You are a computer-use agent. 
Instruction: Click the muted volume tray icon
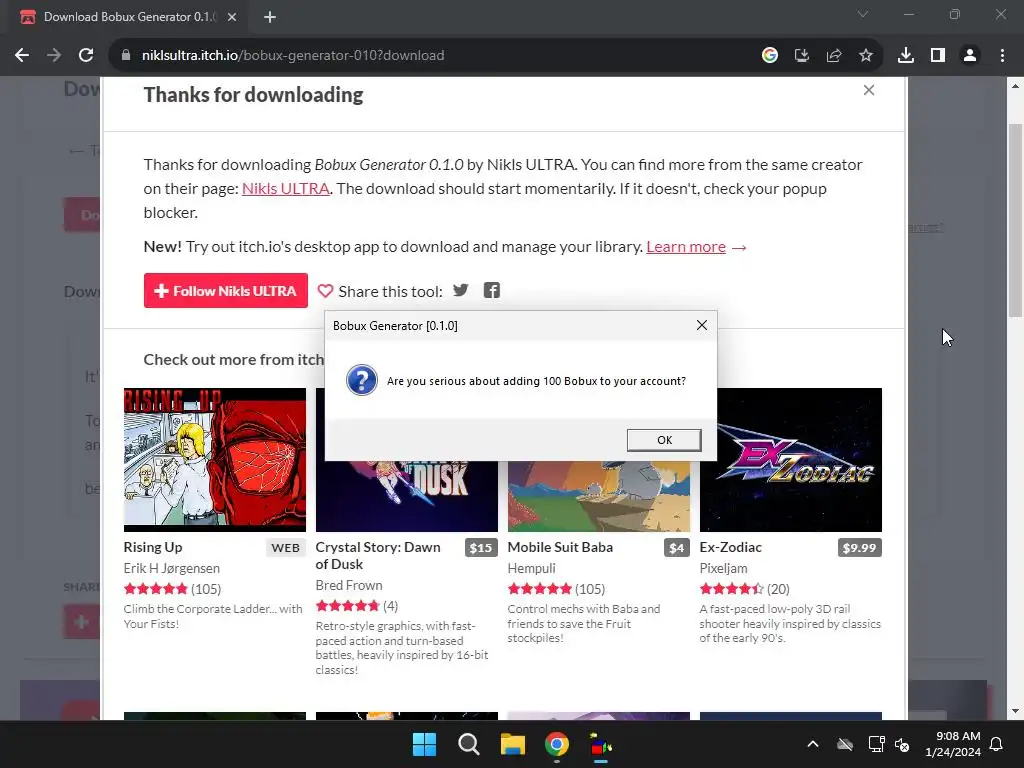point(903,744)
